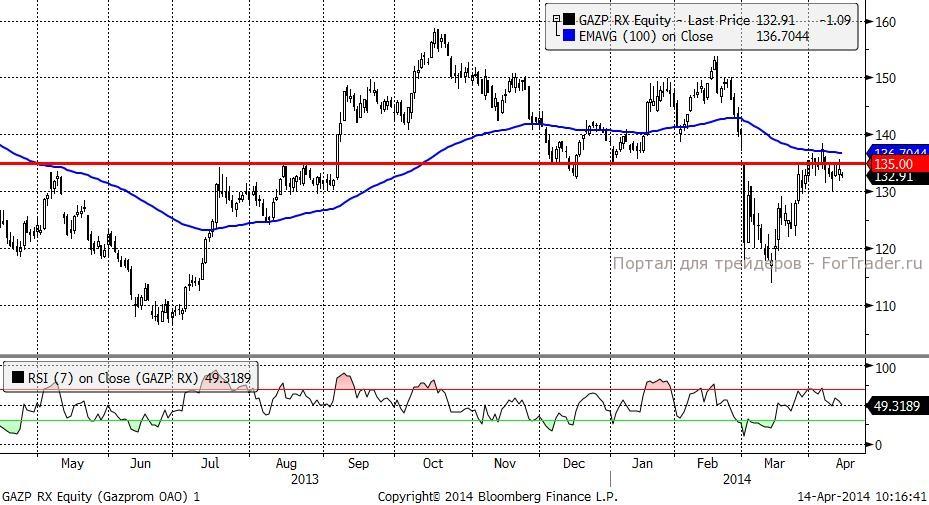Click the 120 price axis label

click(x=885, y=249)
